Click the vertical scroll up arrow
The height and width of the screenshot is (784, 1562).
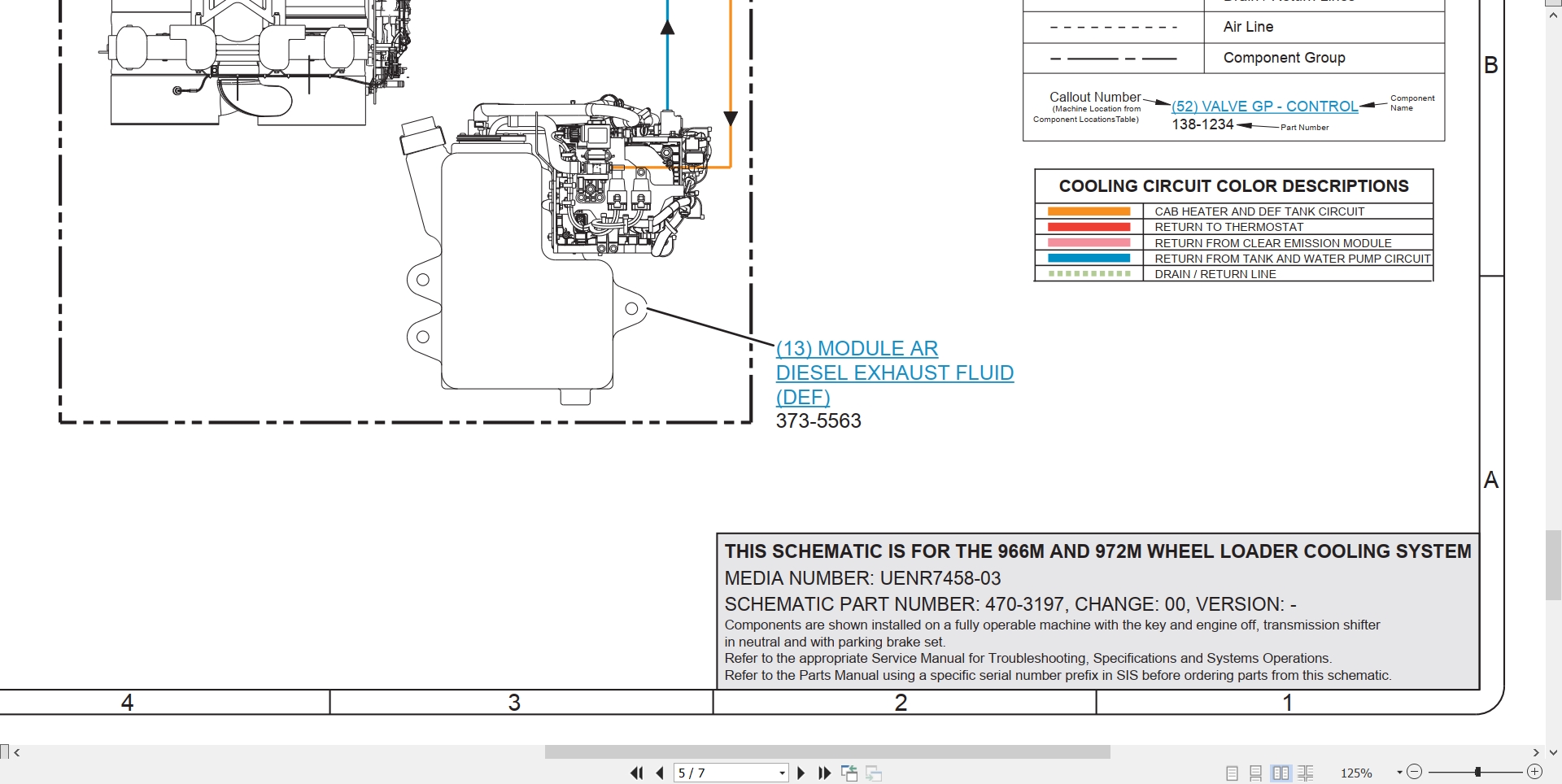[x=1553, y=15]
